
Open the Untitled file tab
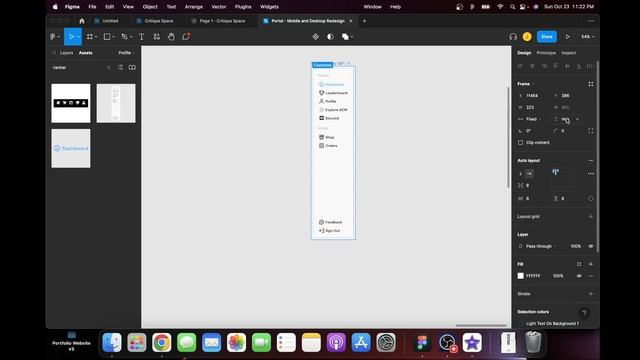110,21
